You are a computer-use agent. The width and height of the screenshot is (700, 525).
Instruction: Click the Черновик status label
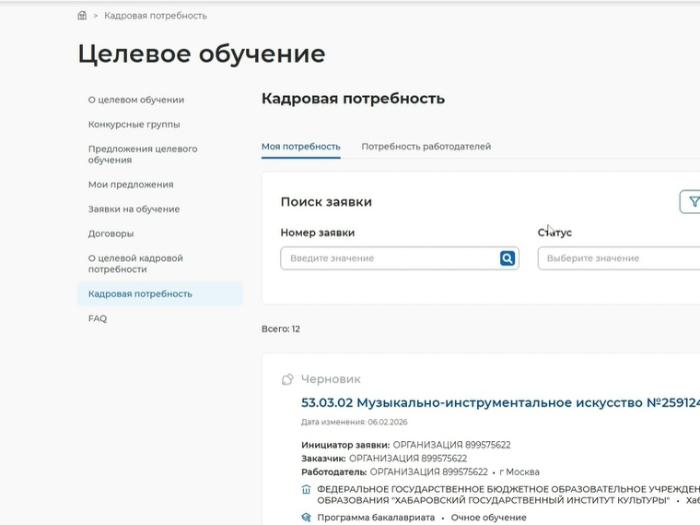pyautogui.click(x=331, y=379)
